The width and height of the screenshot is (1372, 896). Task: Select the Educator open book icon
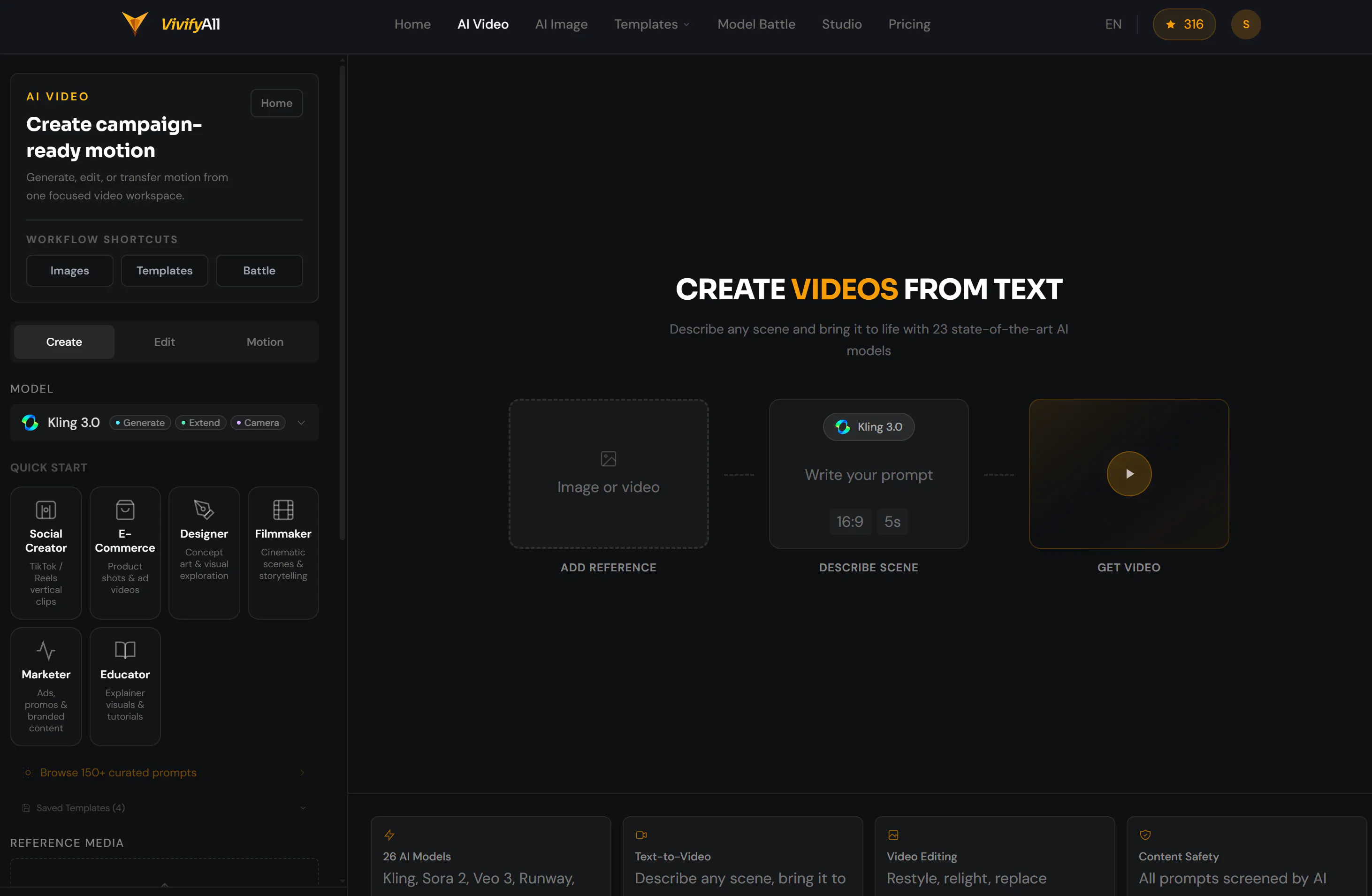(125, 651)
